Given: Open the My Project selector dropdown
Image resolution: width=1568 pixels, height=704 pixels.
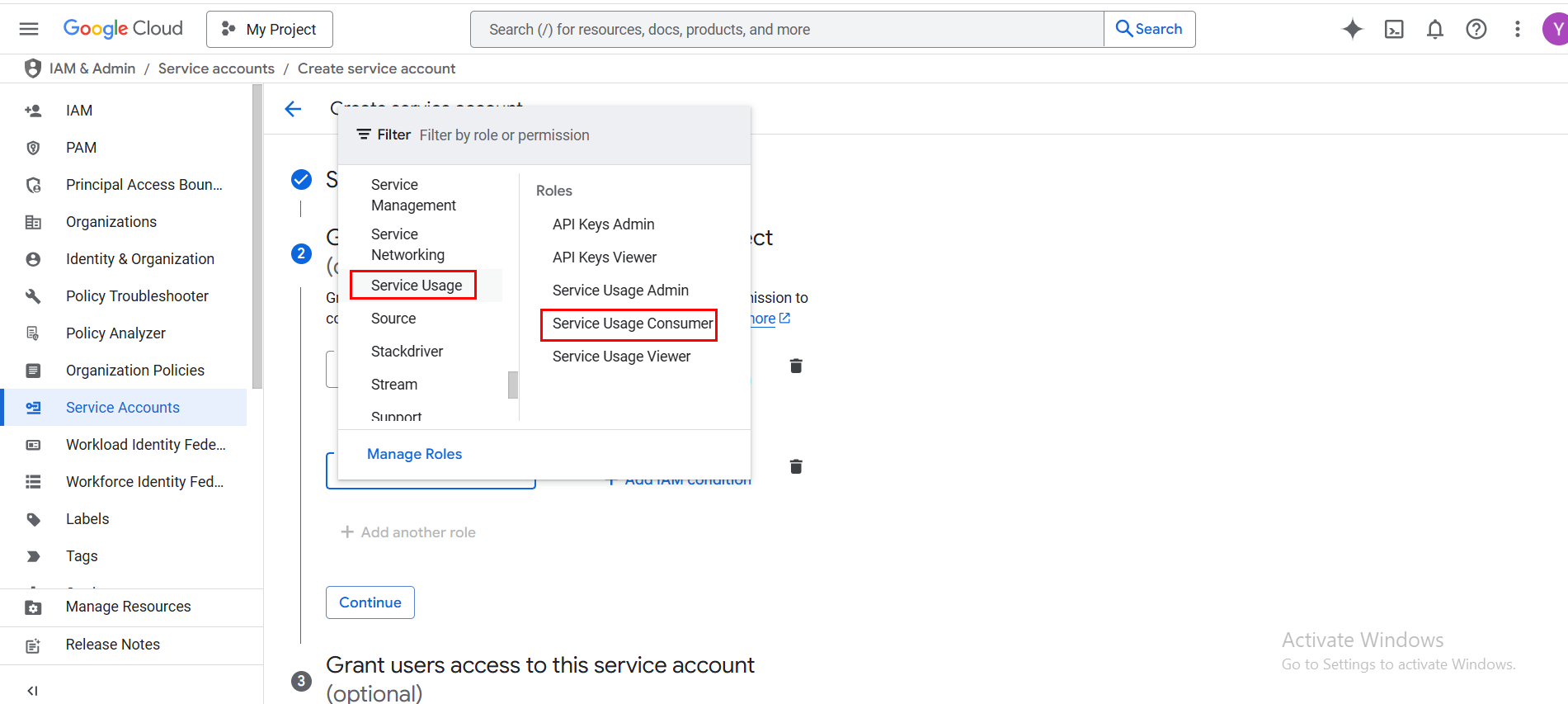Looking at the screenshot, I should tap(270, 29).
